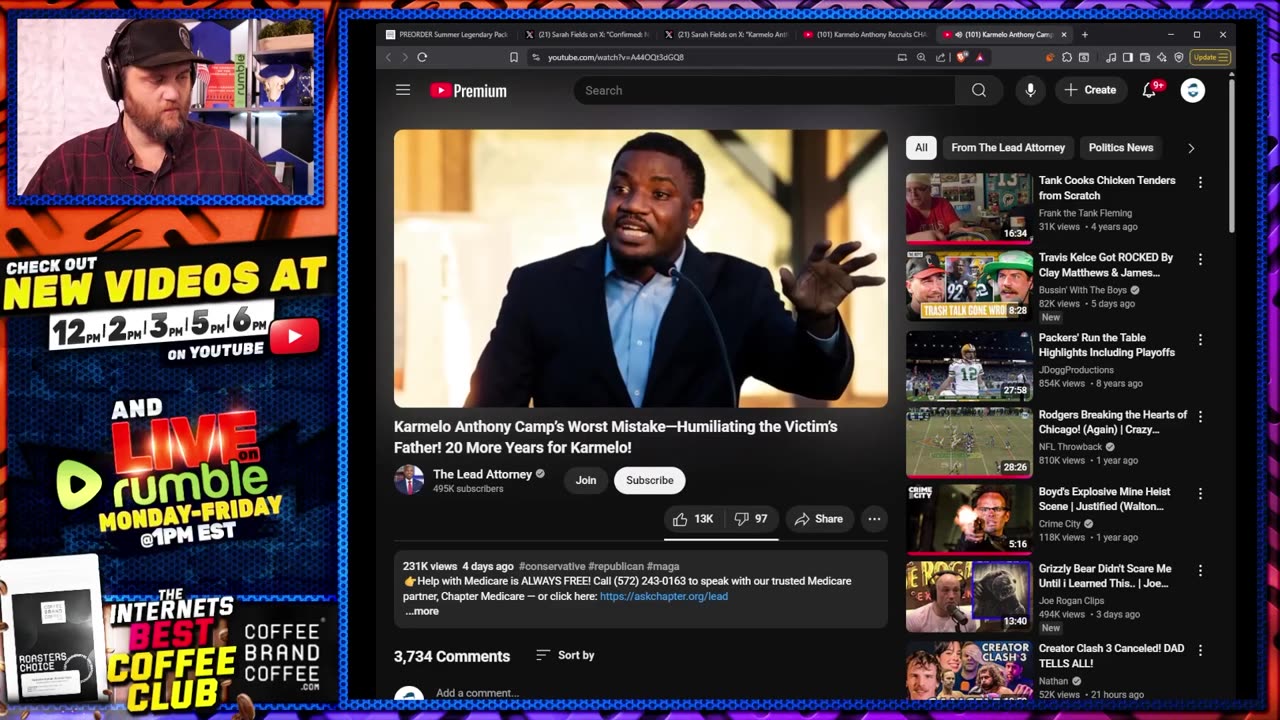
Task: Open the browser extensions puzzle icon
Action: [x=1067, y=57]
